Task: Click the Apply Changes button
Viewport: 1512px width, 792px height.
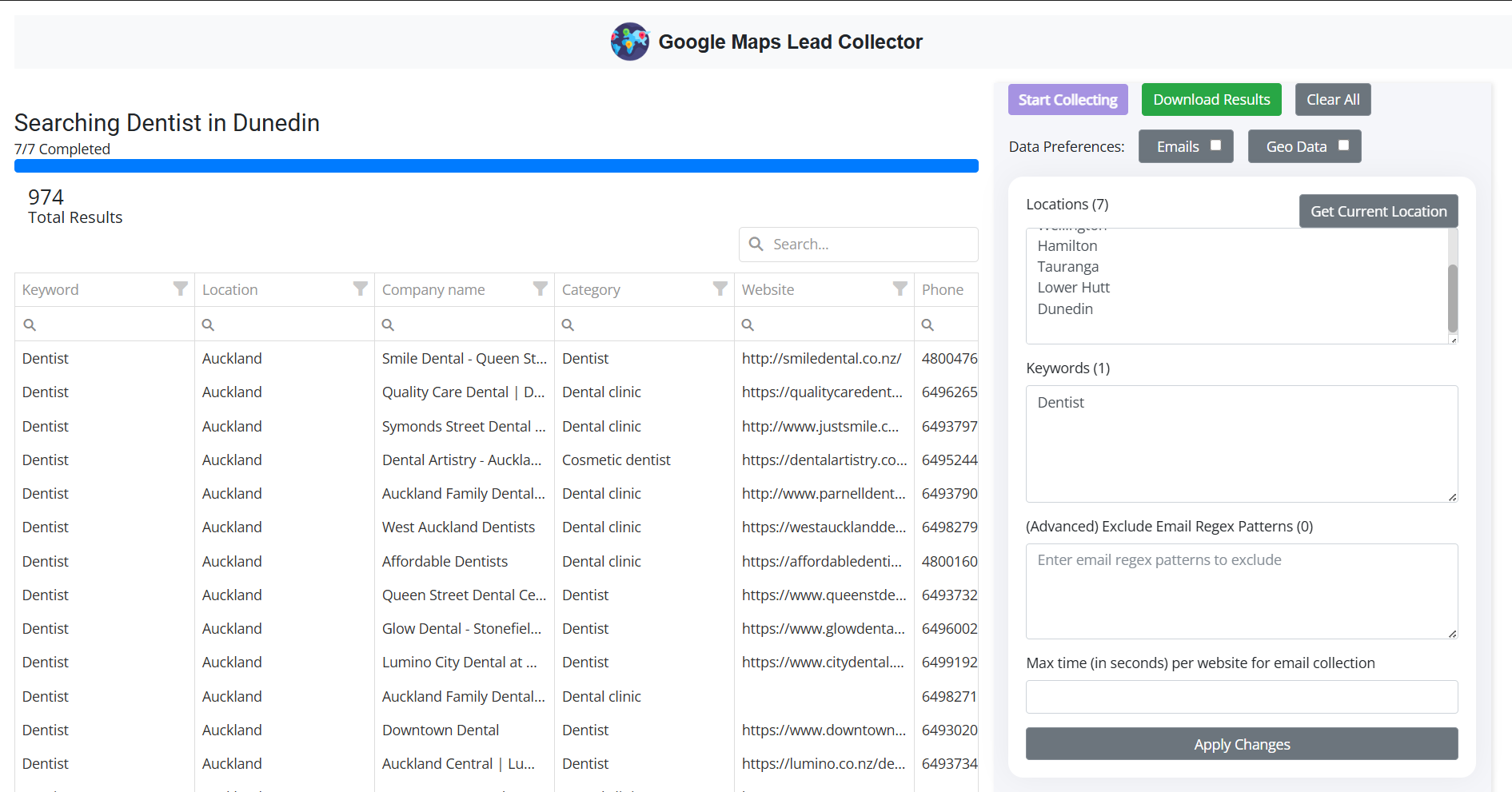Action: pos(1242,744)
